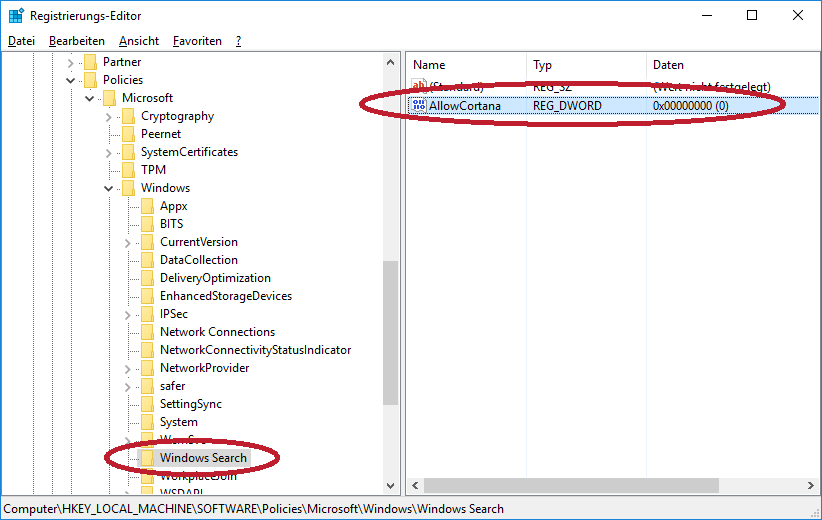
Task: Click the tree scrollbar up arrow
Action: pos(390,62)
